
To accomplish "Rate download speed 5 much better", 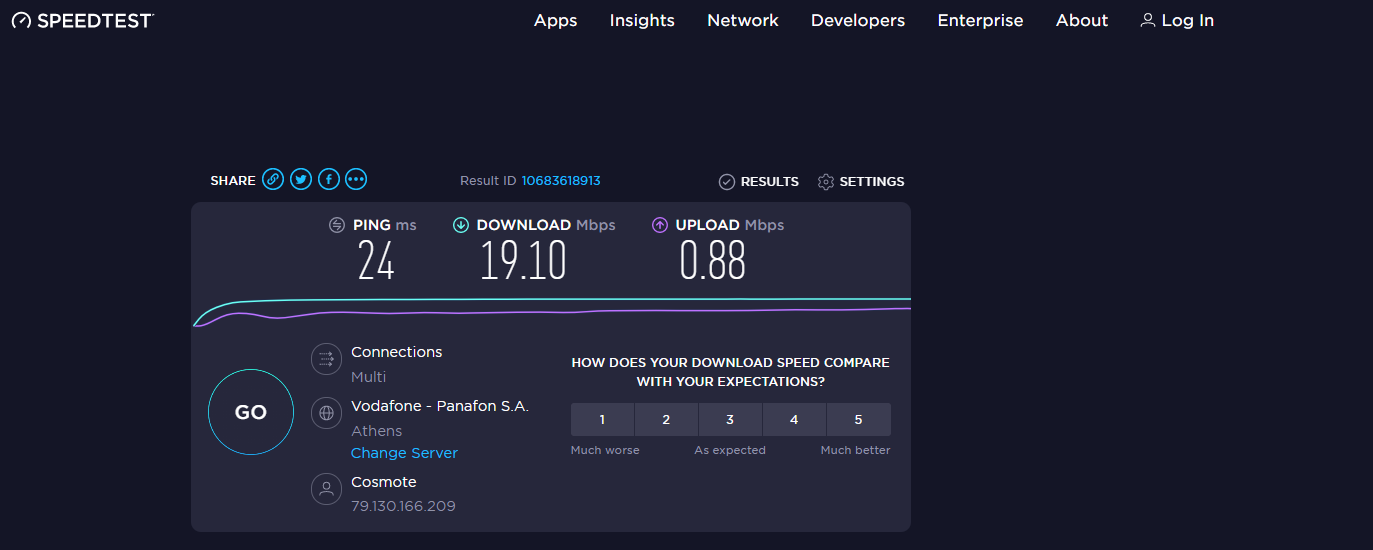I will [x=858, y=420].
